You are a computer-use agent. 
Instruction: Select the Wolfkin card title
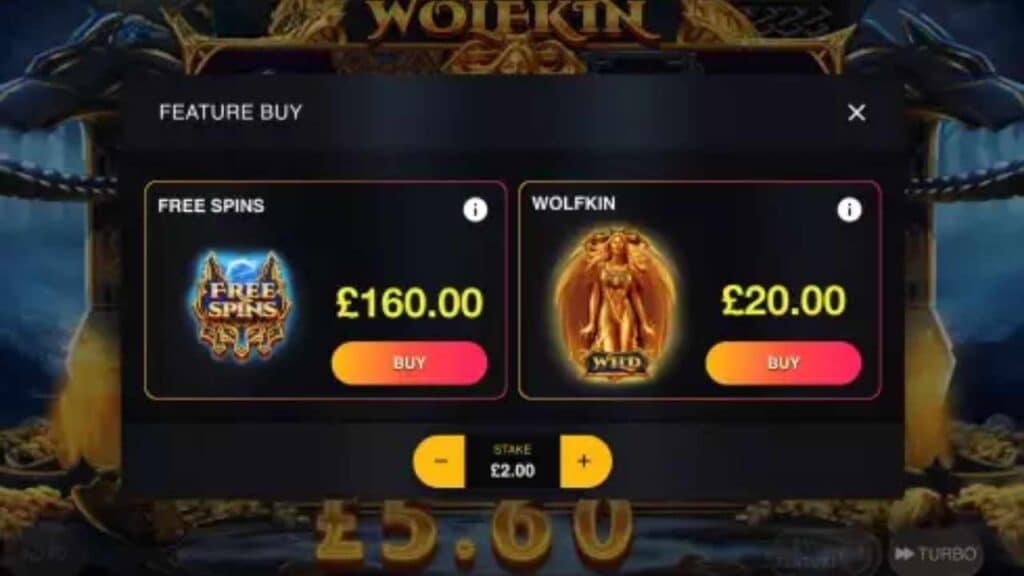573,204
